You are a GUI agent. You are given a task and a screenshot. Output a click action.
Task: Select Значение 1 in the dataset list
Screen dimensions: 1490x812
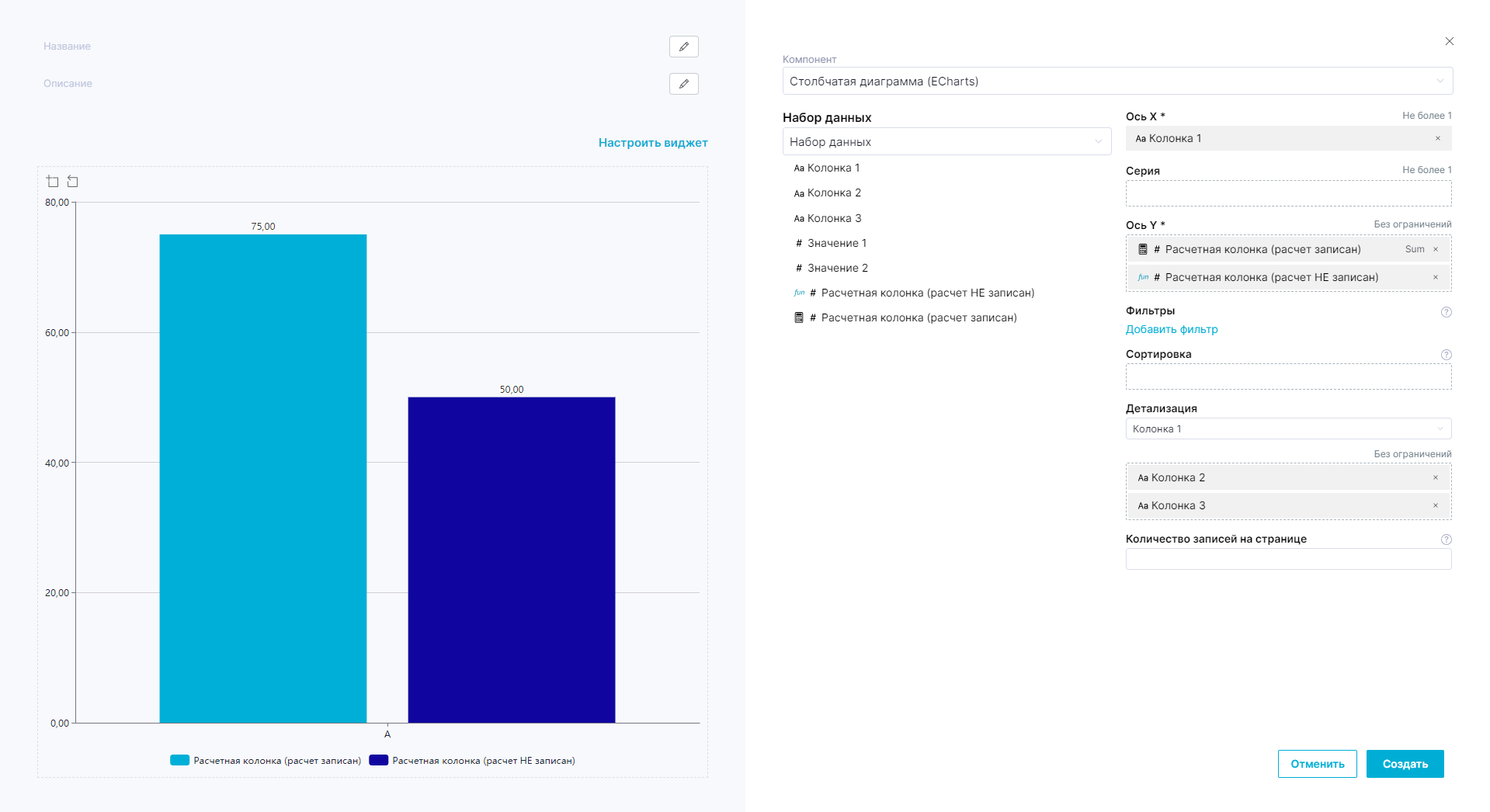(836, 244)
